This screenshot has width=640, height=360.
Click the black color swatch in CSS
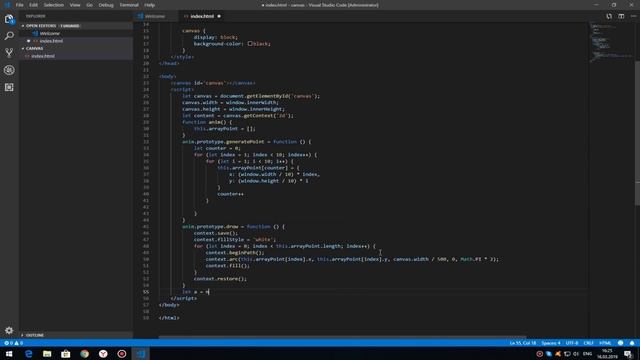[250, 43]
